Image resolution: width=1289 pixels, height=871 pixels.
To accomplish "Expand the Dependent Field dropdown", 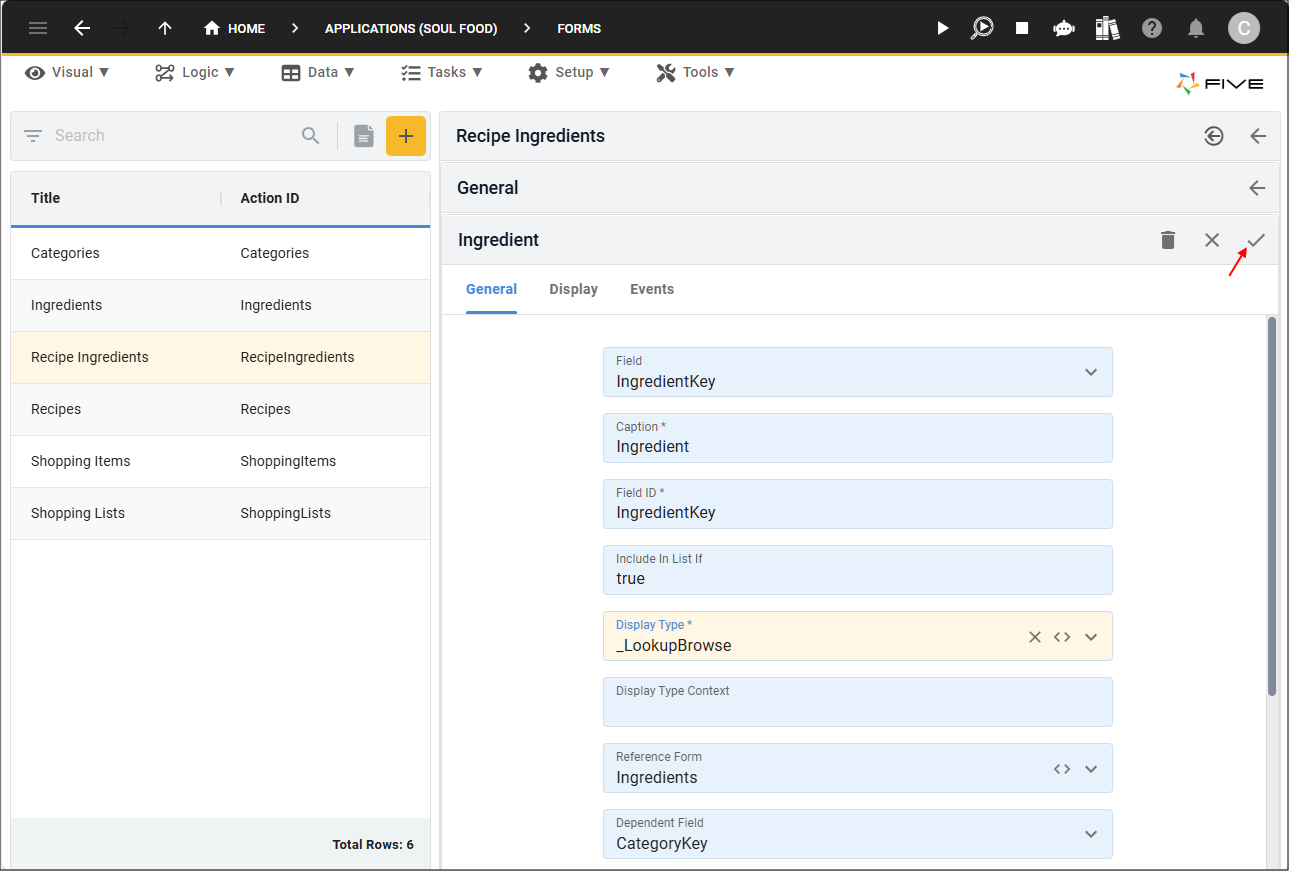I will click(x=1090, y=834).
